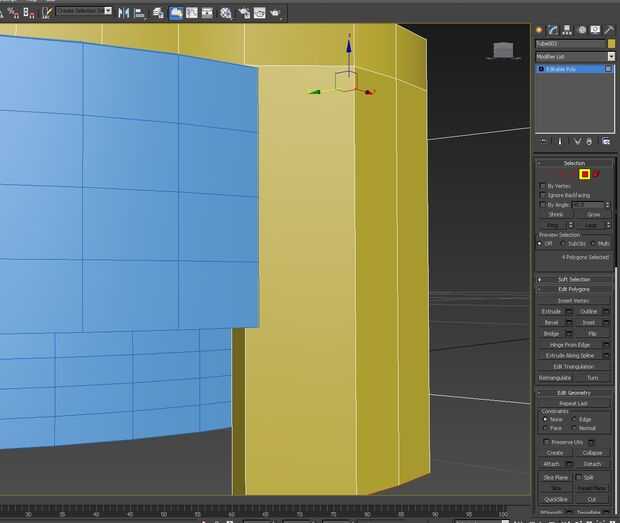
Task: Click the Render Production teapot icon
Action: 275,13
